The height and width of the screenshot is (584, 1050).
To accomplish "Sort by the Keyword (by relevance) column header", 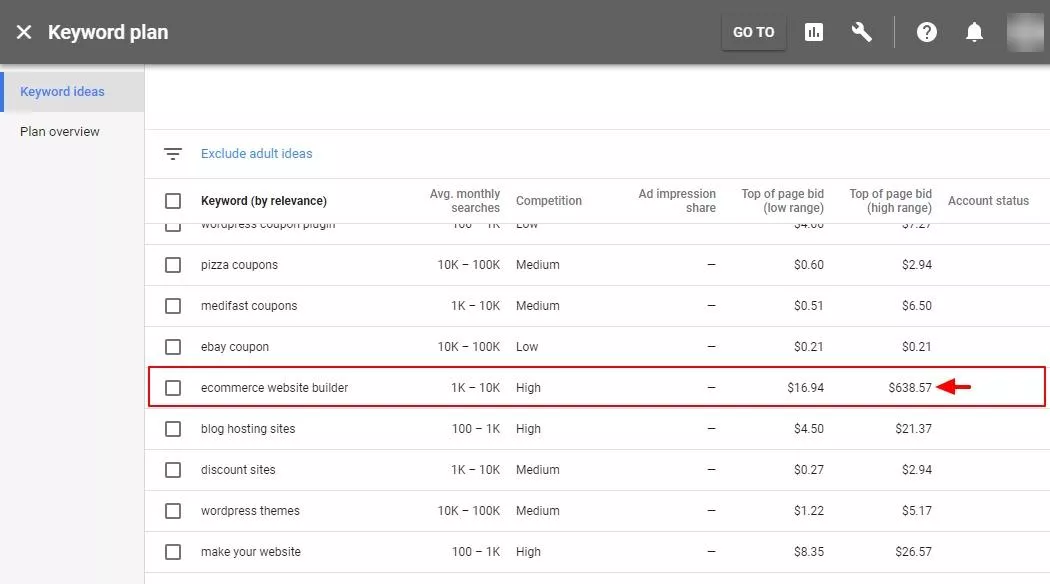I will click(264, 201).
